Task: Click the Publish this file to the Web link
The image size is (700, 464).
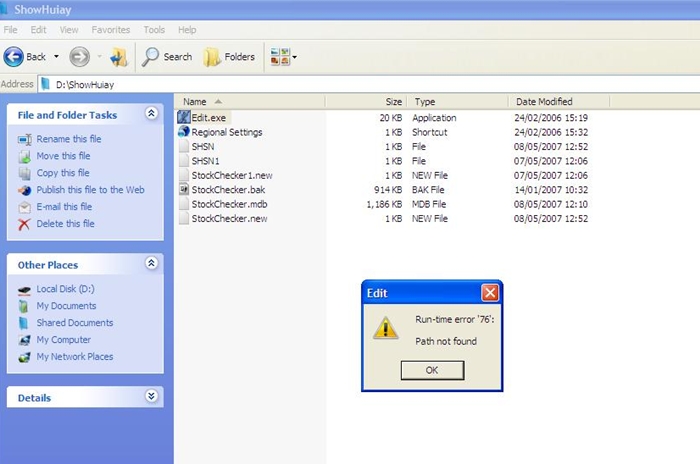Action: click(x=91, y=190)
